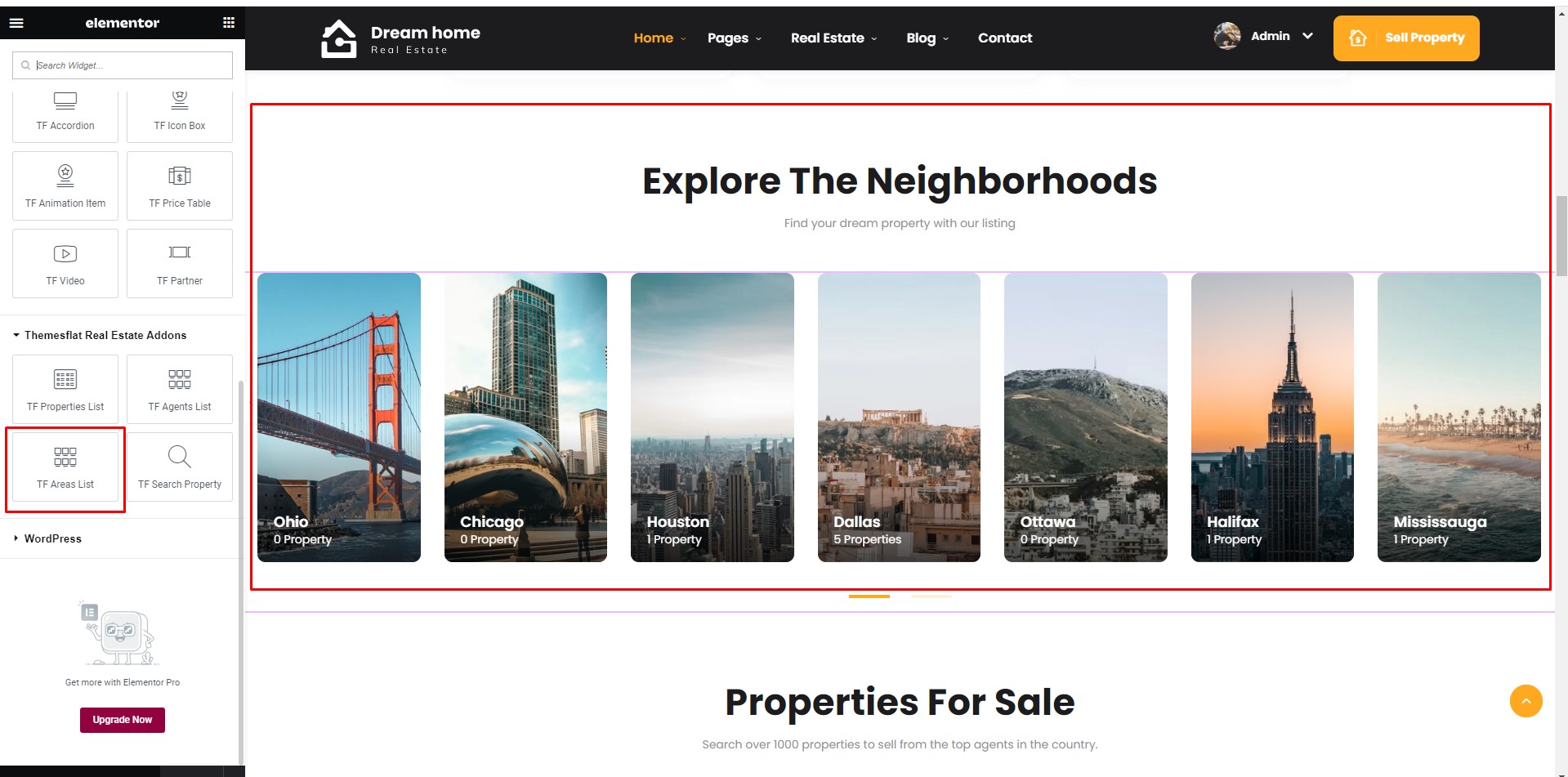
Task: Select the TF Video widget
Action: tap(65, 263)
